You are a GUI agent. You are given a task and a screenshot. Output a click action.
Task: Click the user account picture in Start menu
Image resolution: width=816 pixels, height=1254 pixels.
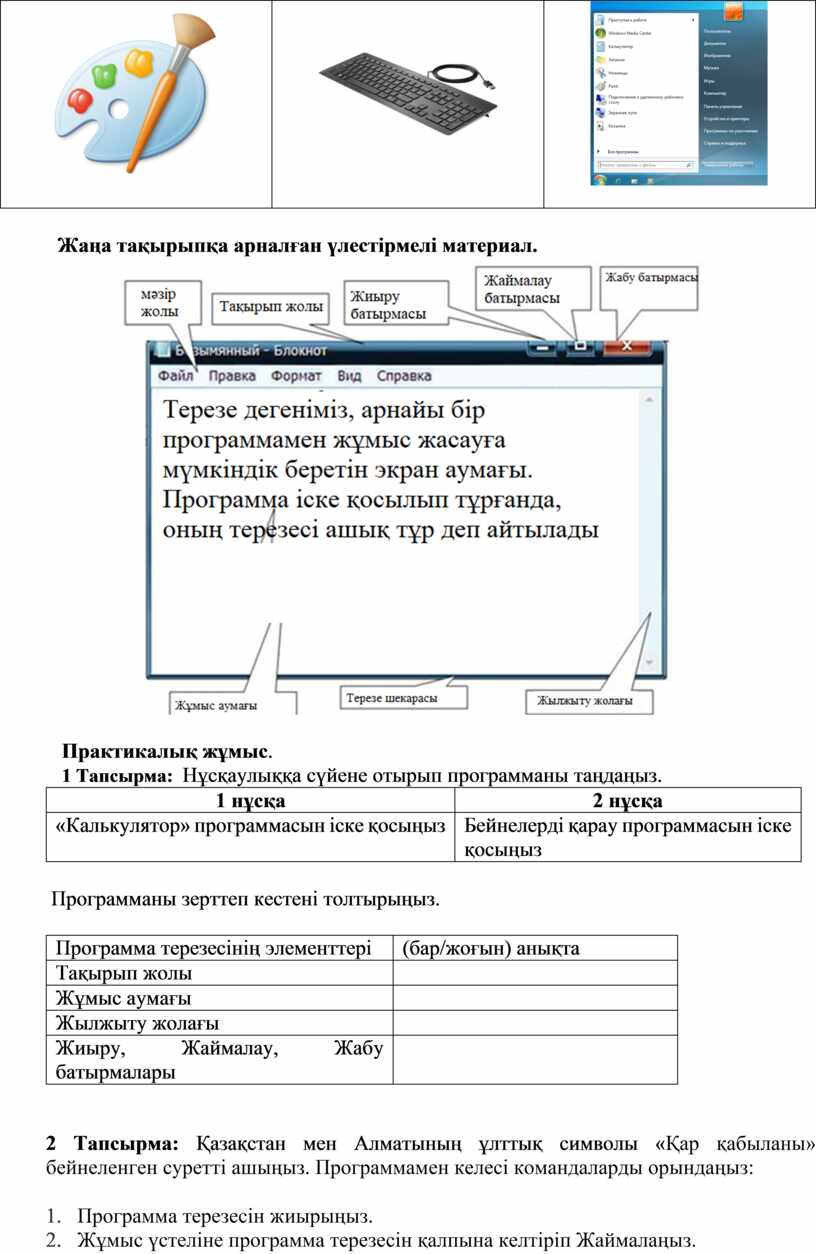click(x=735, y=9)
